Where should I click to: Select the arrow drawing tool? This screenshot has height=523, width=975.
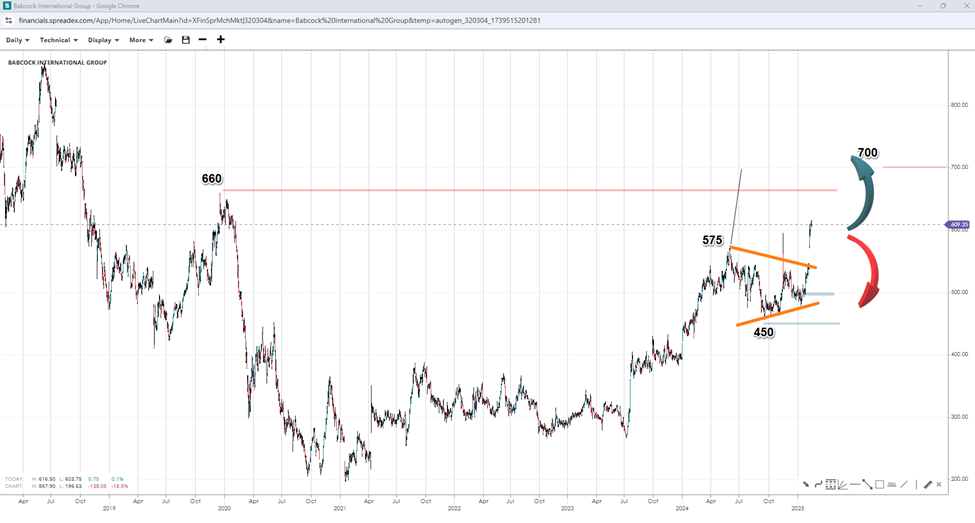[805, 484]
